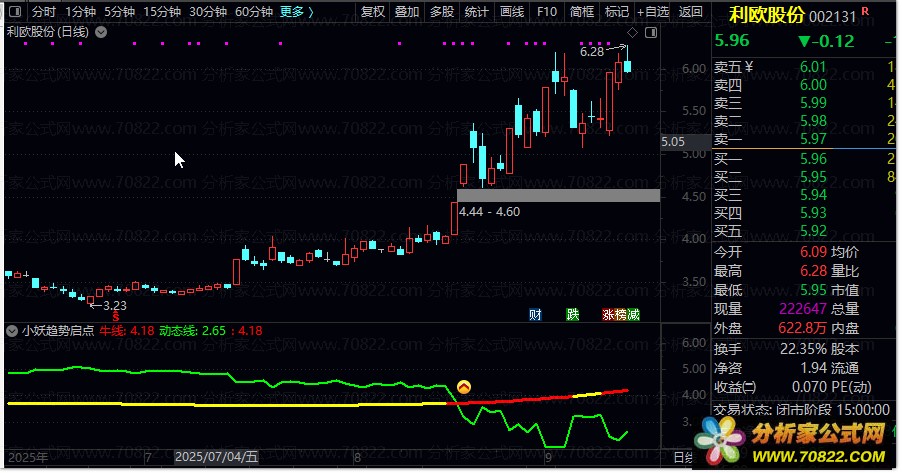
Task: Click the 动态线: 2.65 indicator value
Action: coord(192,331)
